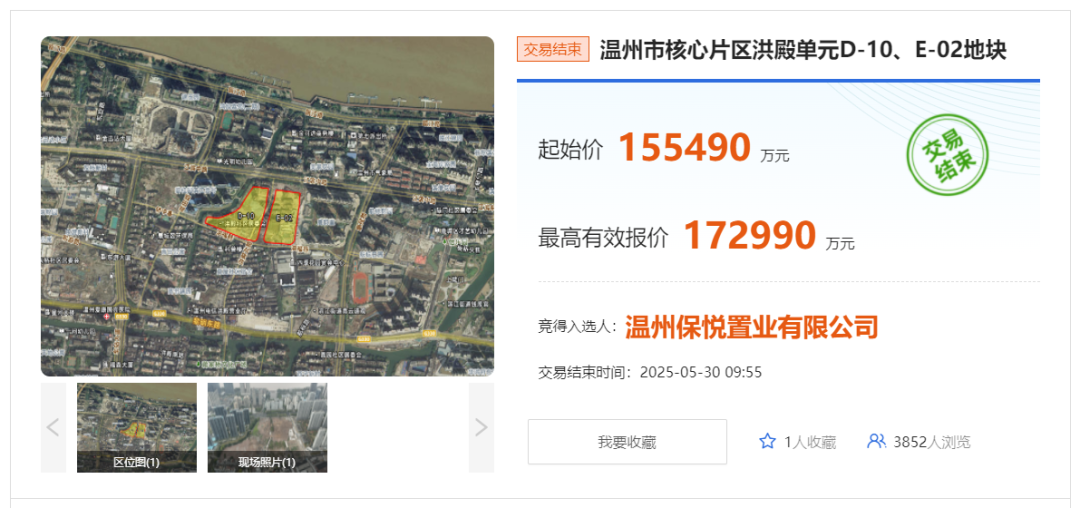Click the orange 交易结束 status tag

tap(553, 49)
